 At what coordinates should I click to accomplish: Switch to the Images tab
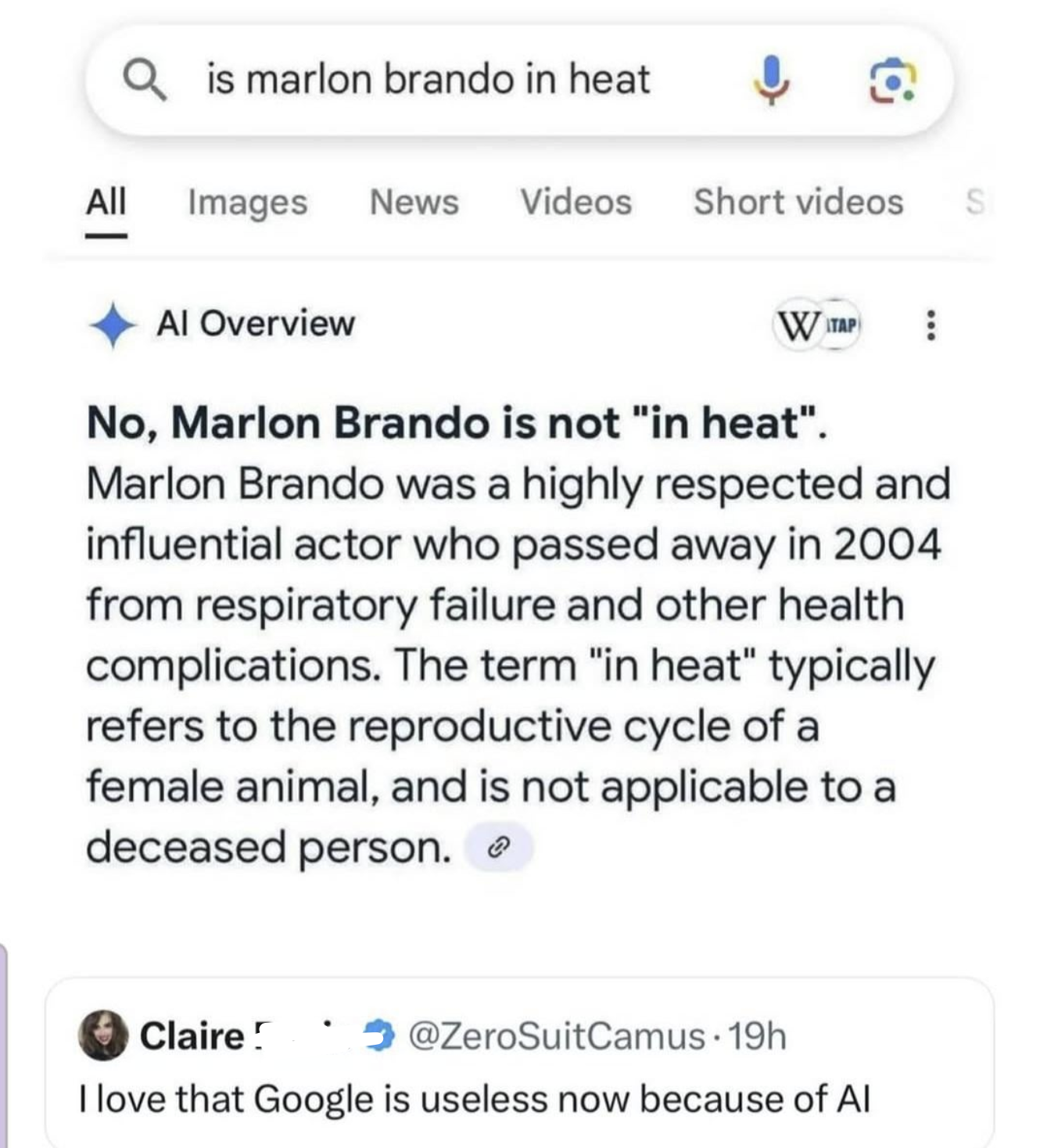[x=247, y=202]
